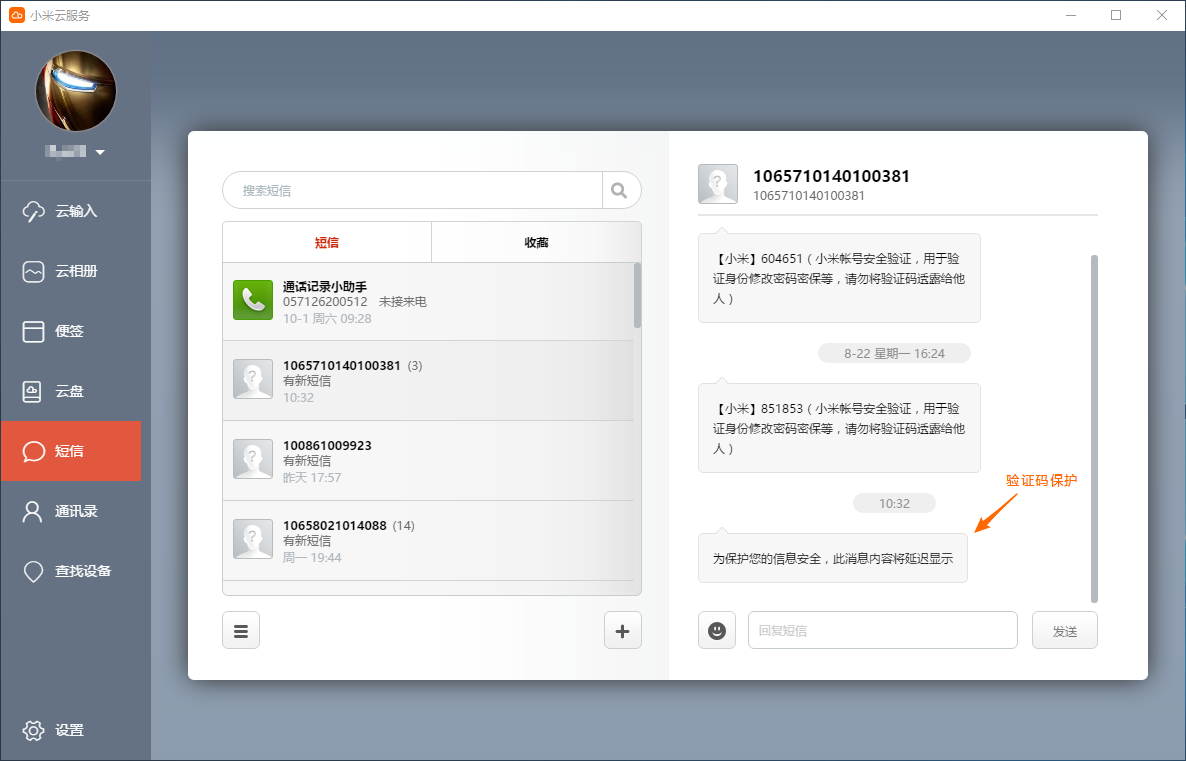Click the message thread scrollbar
The image size is (1186, 761).
[1094, 429]
